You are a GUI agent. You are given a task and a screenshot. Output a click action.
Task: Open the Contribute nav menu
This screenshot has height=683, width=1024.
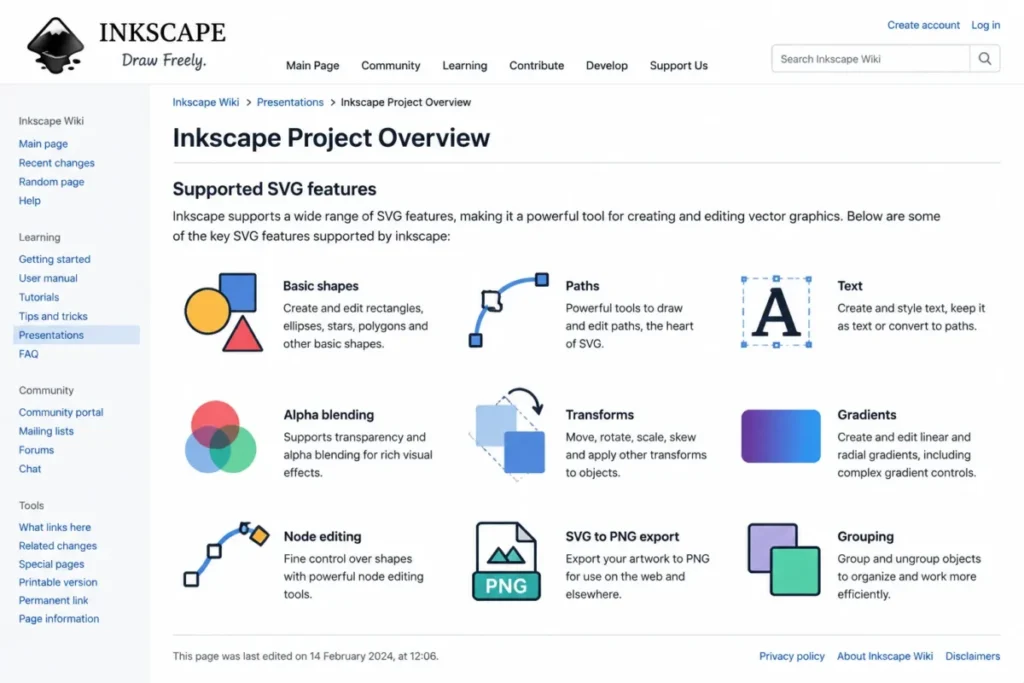(x=536, y=65)
